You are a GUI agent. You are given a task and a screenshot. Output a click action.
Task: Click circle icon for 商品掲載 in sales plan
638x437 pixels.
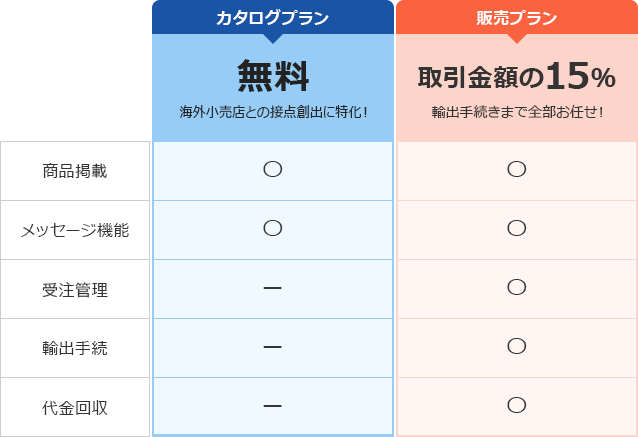[x=517, y=169]
